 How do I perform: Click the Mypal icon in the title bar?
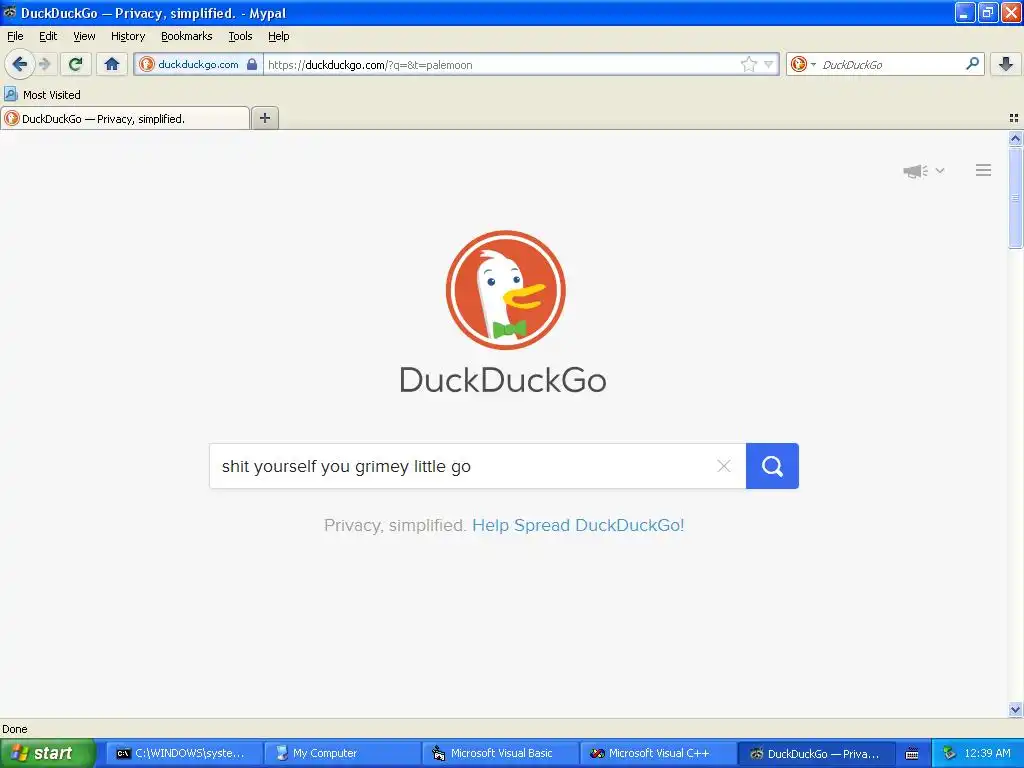coord(9,12)
